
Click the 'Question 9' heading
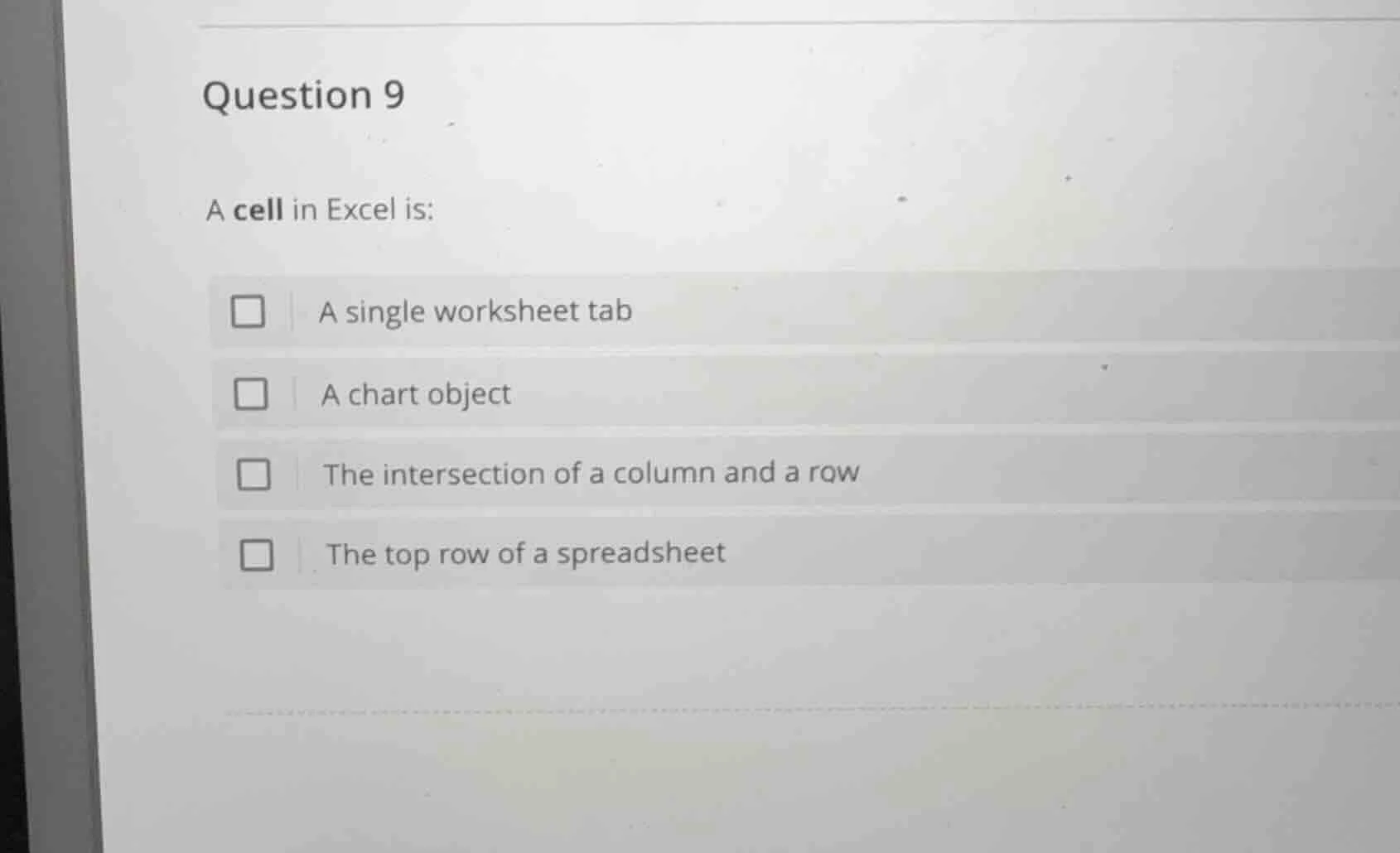tap(304, 95)
